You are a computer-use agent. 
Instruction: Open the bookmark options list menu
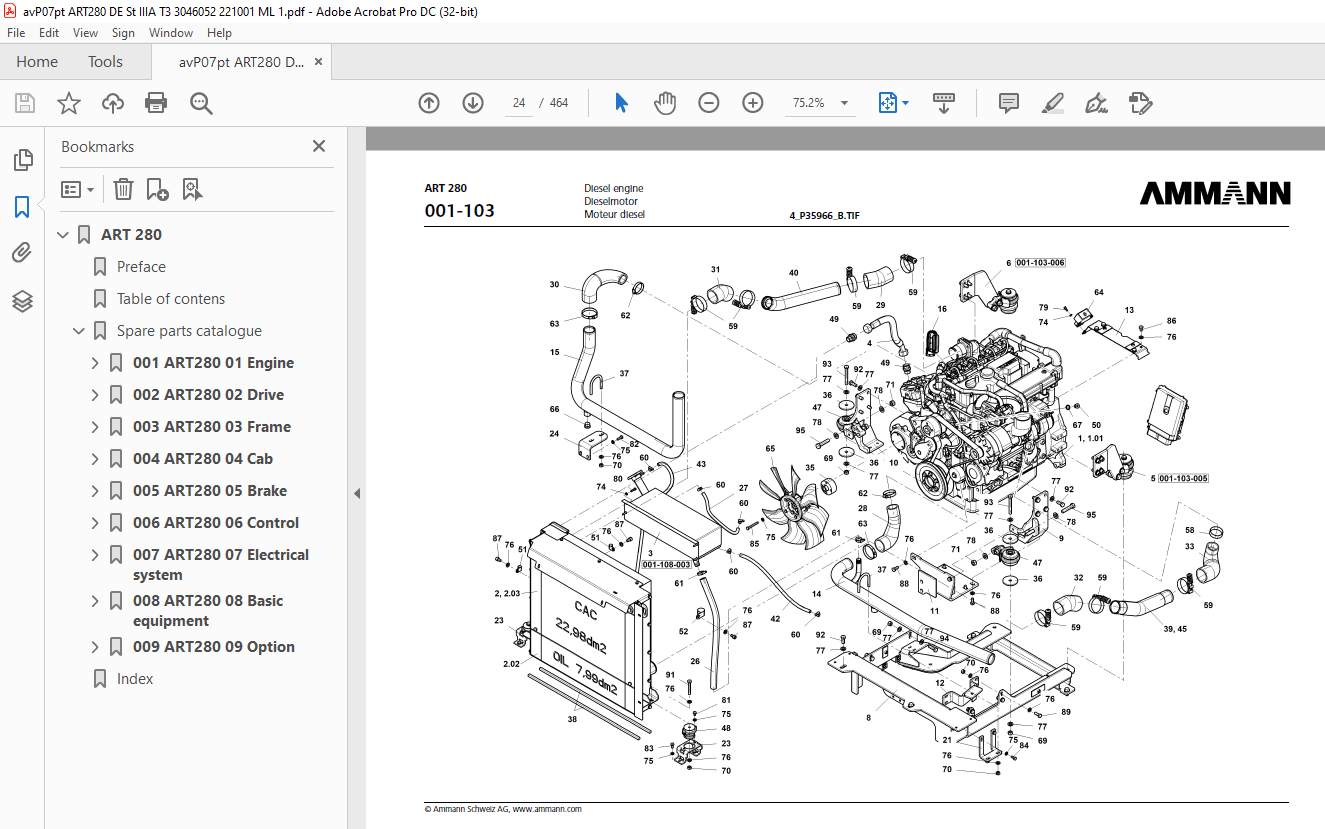tap(77, 189)
